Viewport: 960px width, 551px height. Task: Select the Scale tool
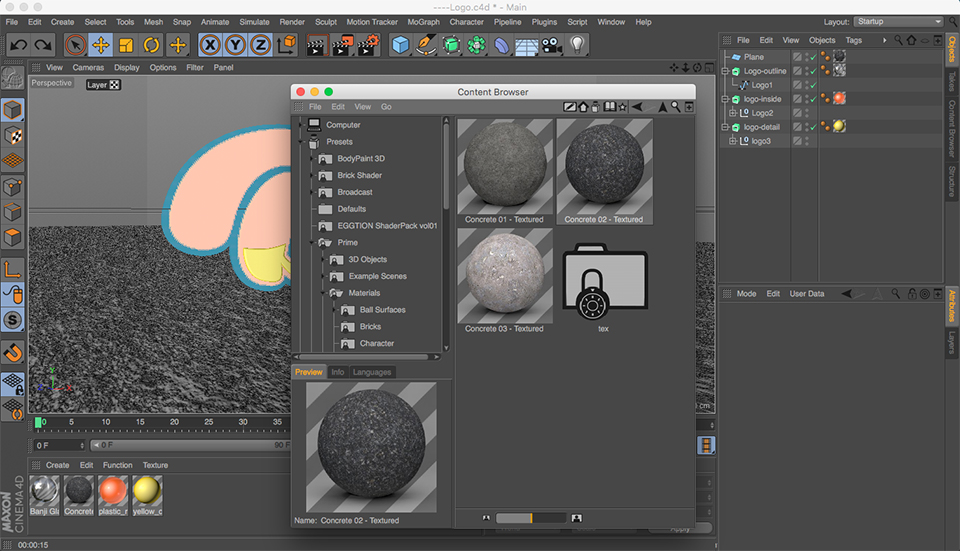(126, 45)
